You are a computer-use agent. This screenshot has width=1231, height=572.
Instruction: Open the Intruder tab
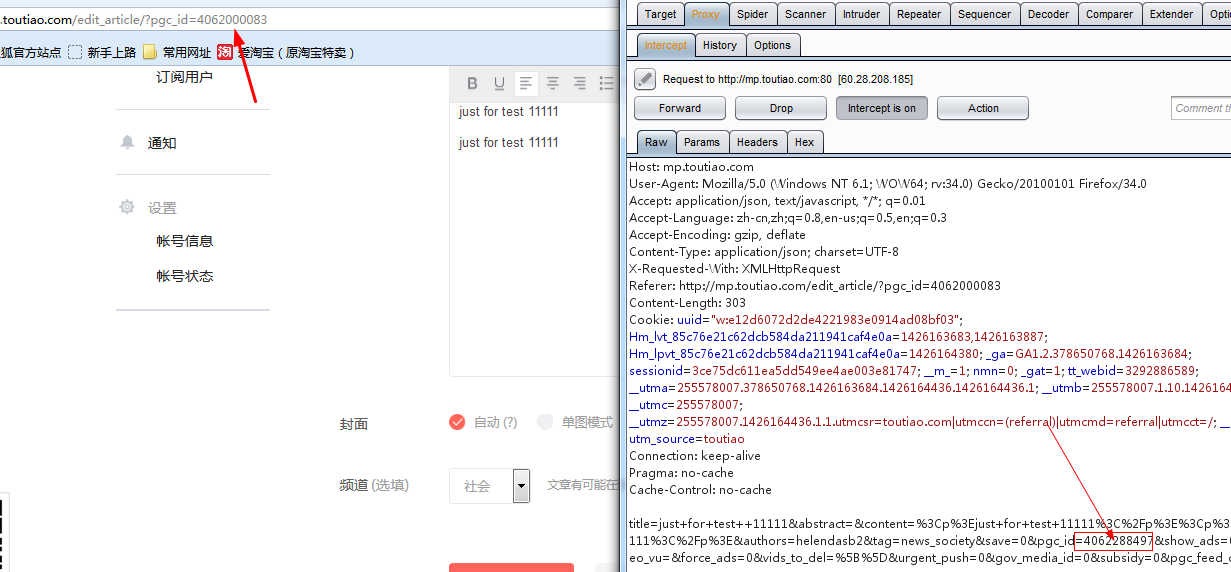862,14
